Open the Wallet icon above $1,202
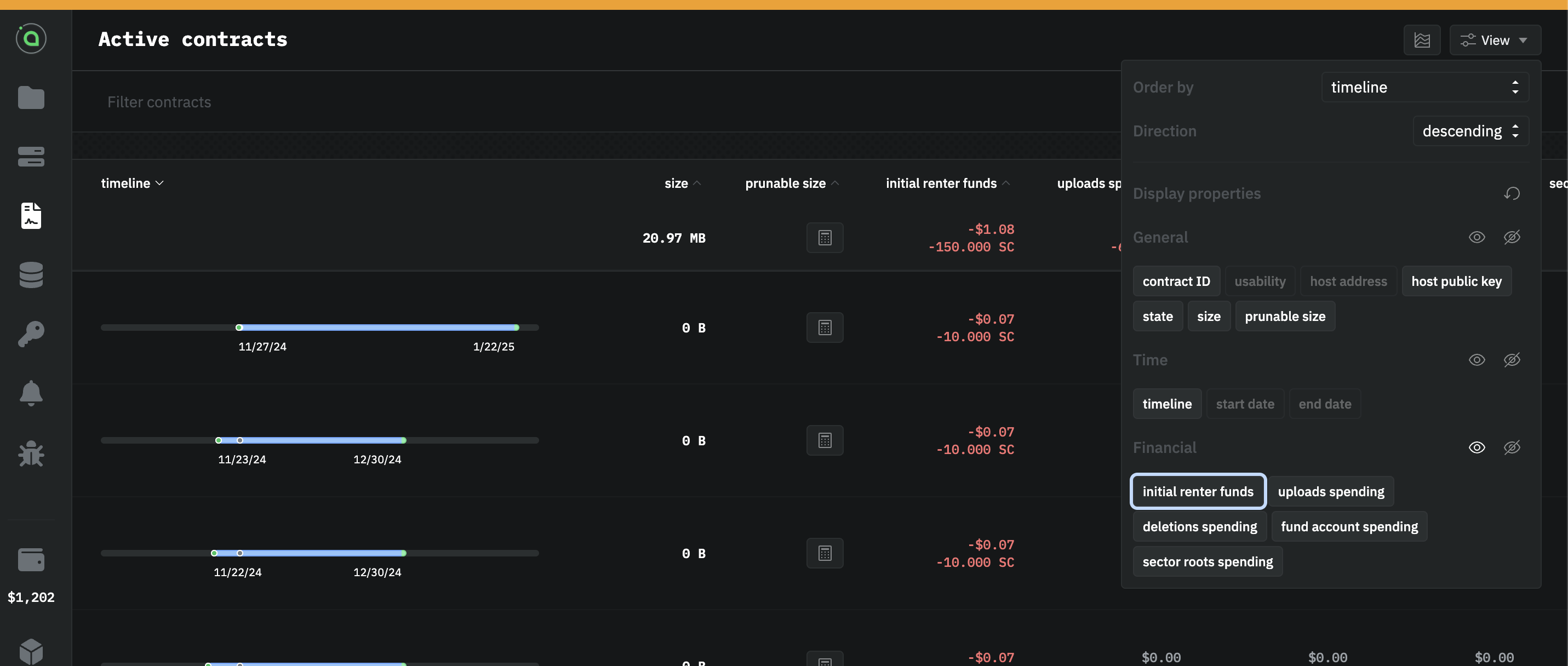 pos(31,559)
